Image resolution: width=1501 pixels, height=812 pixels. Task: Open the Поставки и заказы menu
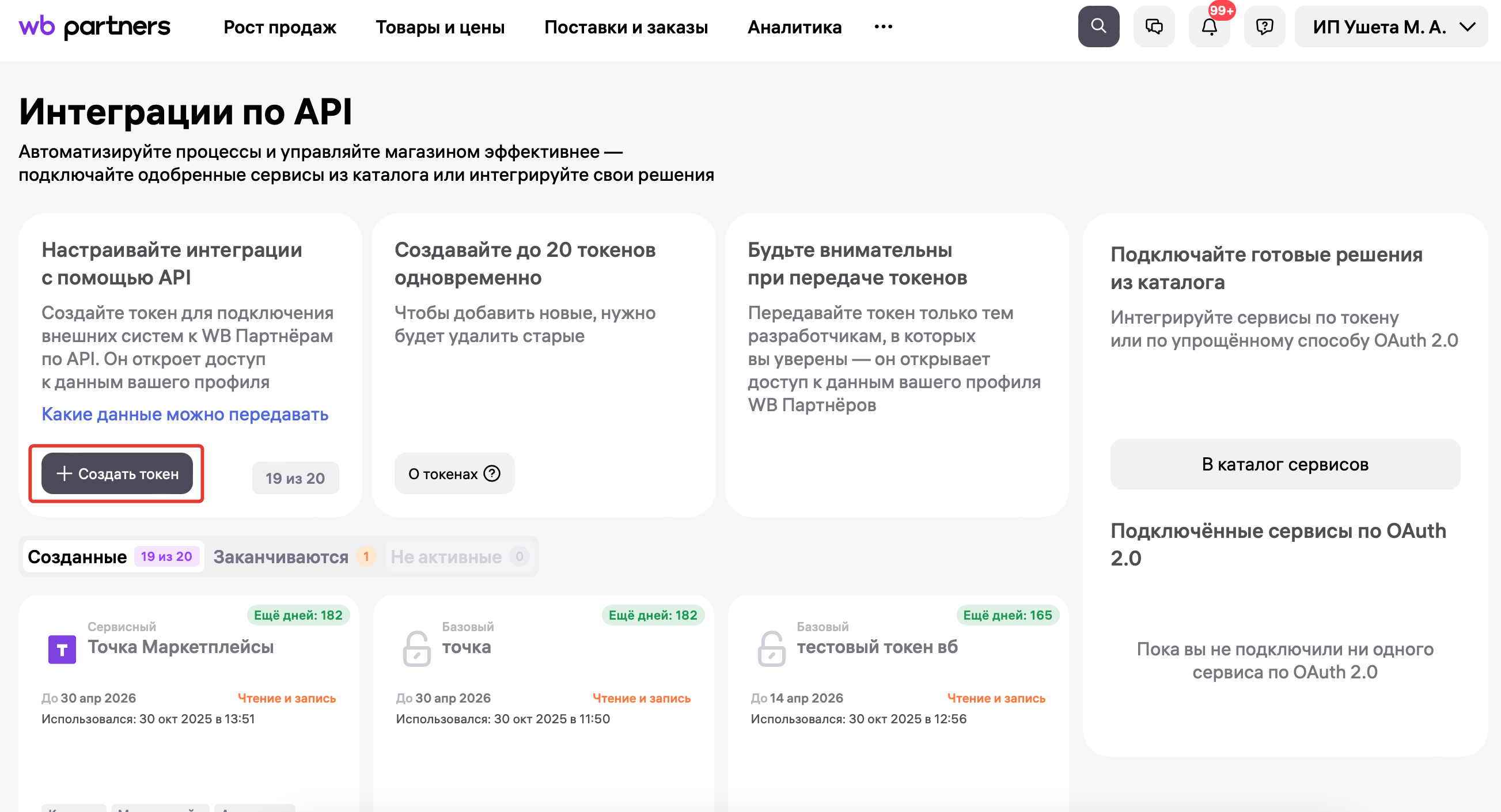point(626,28)
